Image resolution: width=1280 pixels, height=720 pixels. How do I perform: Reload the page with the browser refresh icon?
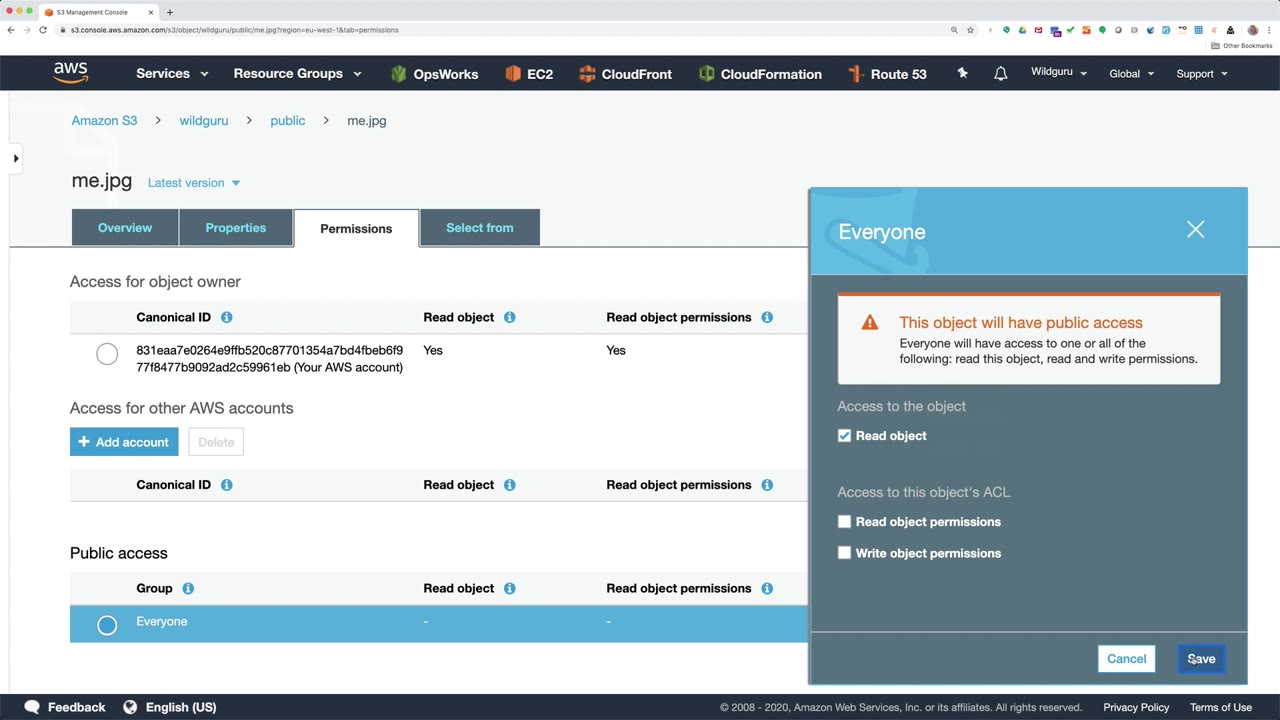pos(43,30)
